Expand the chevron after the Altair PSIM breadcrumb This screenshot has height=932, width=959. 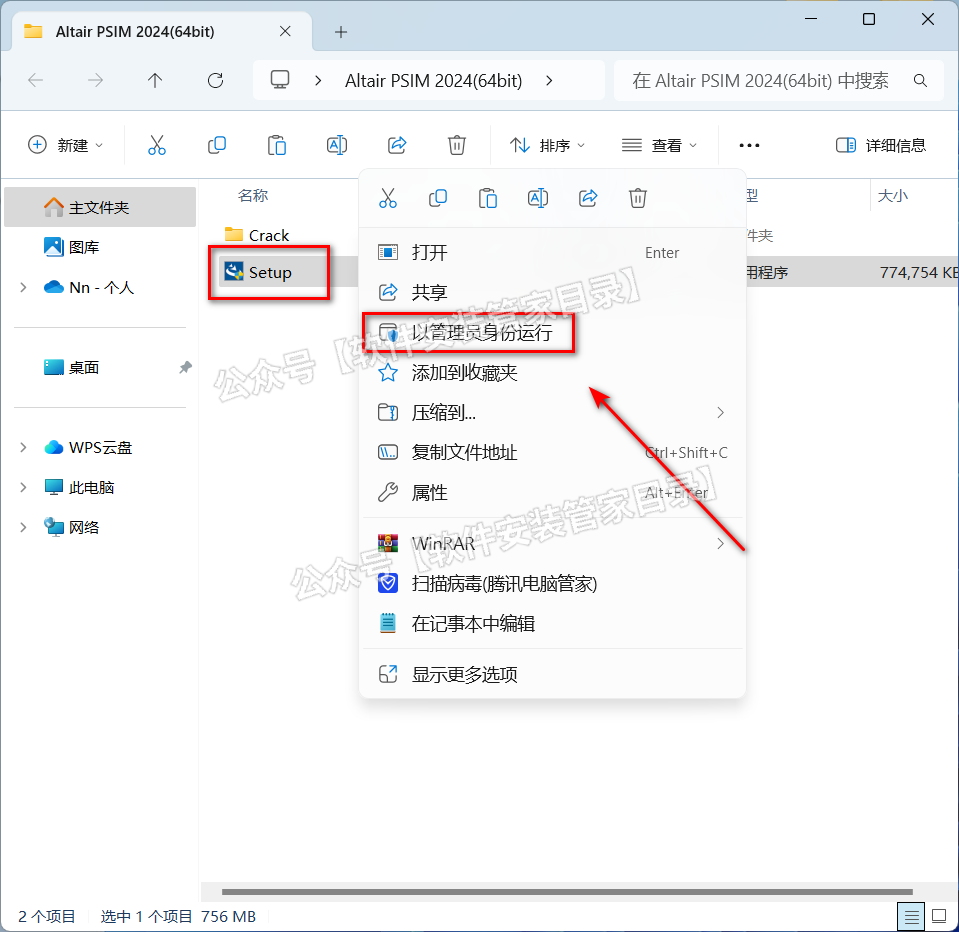click(549, 80)
